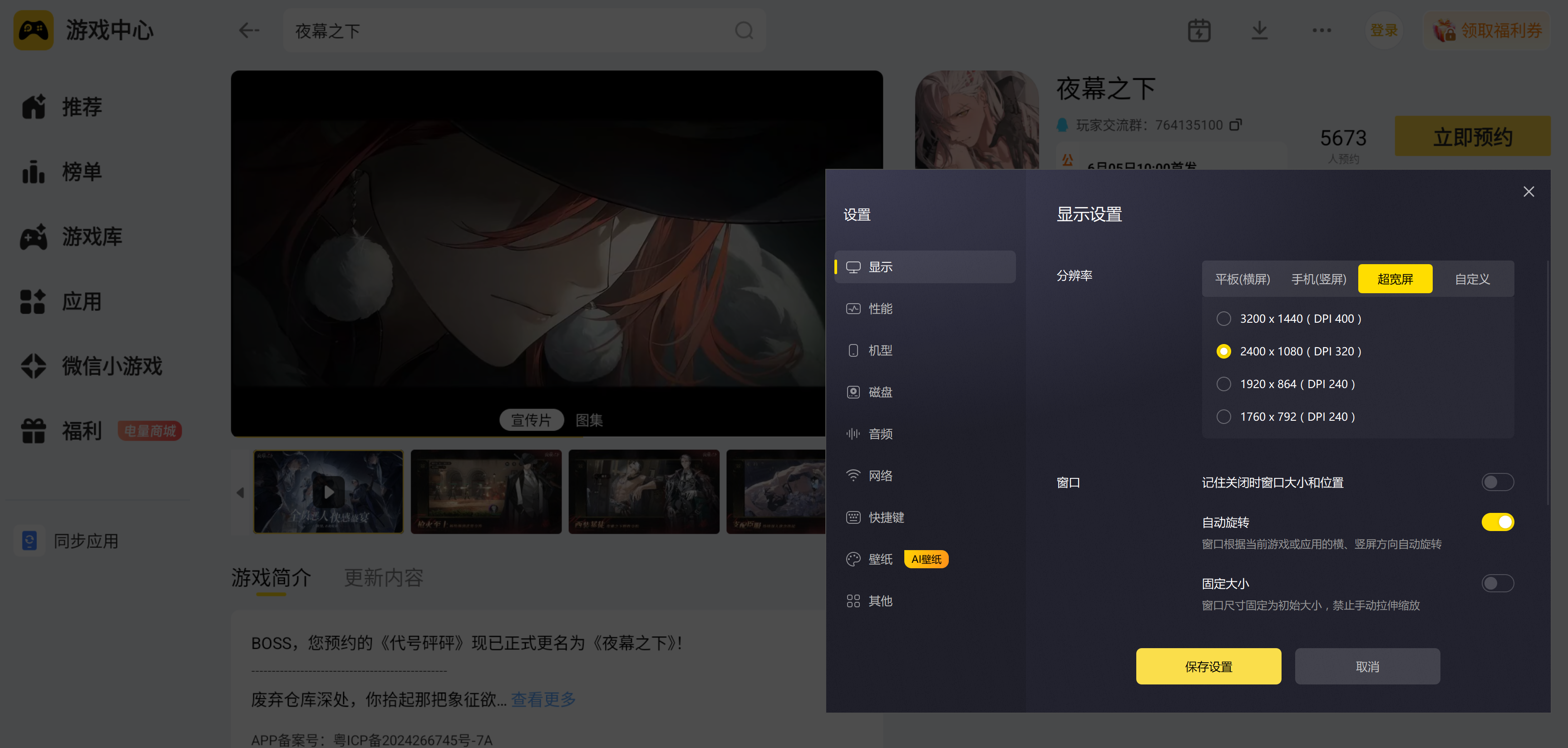Image resolution: width=1568 pixels, height=748 pixels.
Task: Disable the 自动旋转 switch
Action: (1497, 522)
